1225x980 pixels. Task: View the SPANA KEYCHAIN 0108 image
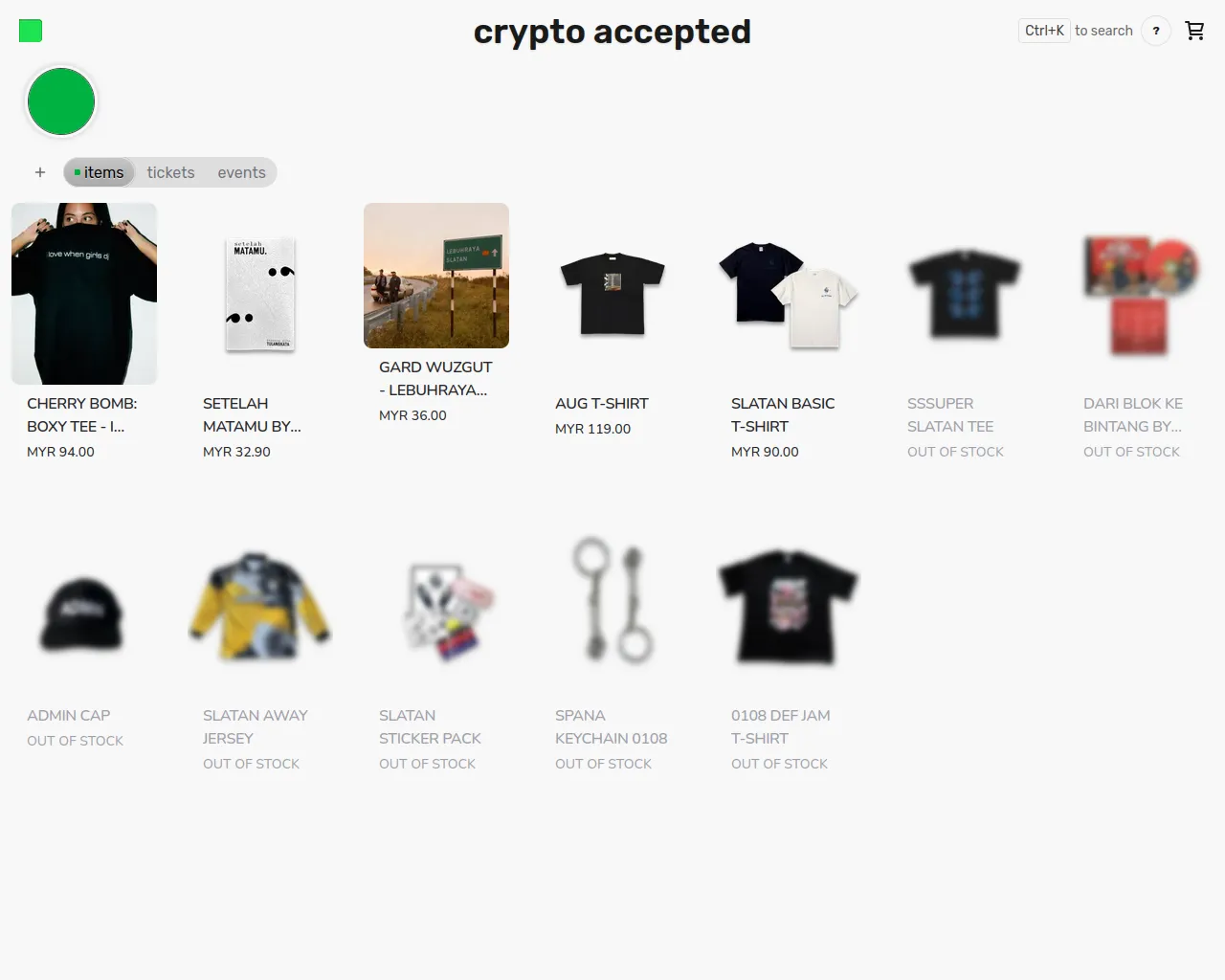(612, 600)
